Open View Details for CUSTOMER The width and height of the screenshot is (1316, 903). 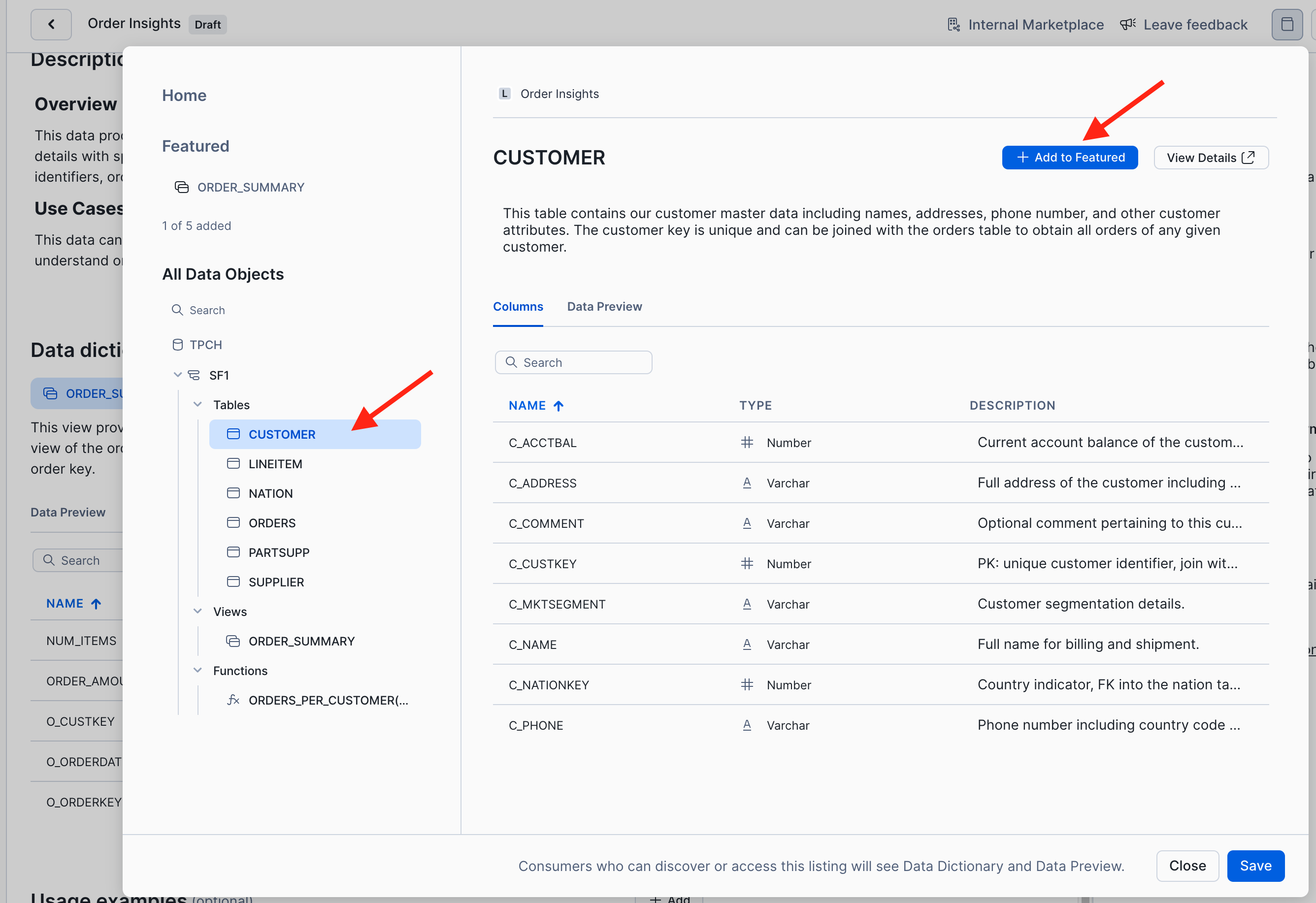point(1211,158)
